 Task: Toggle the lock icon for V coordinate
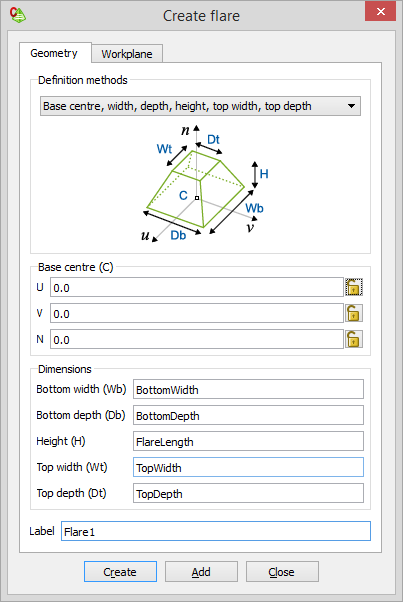tap(353, 313)
